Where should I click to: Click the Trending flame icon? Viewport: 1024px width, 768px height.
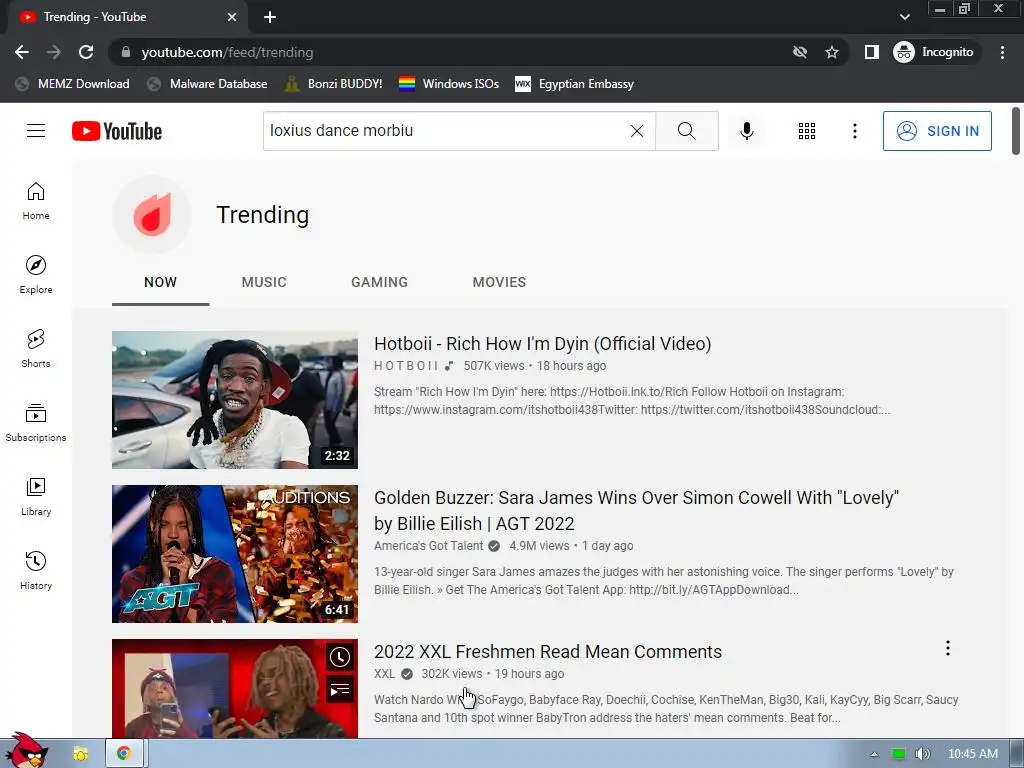click(x=152, y=215)
